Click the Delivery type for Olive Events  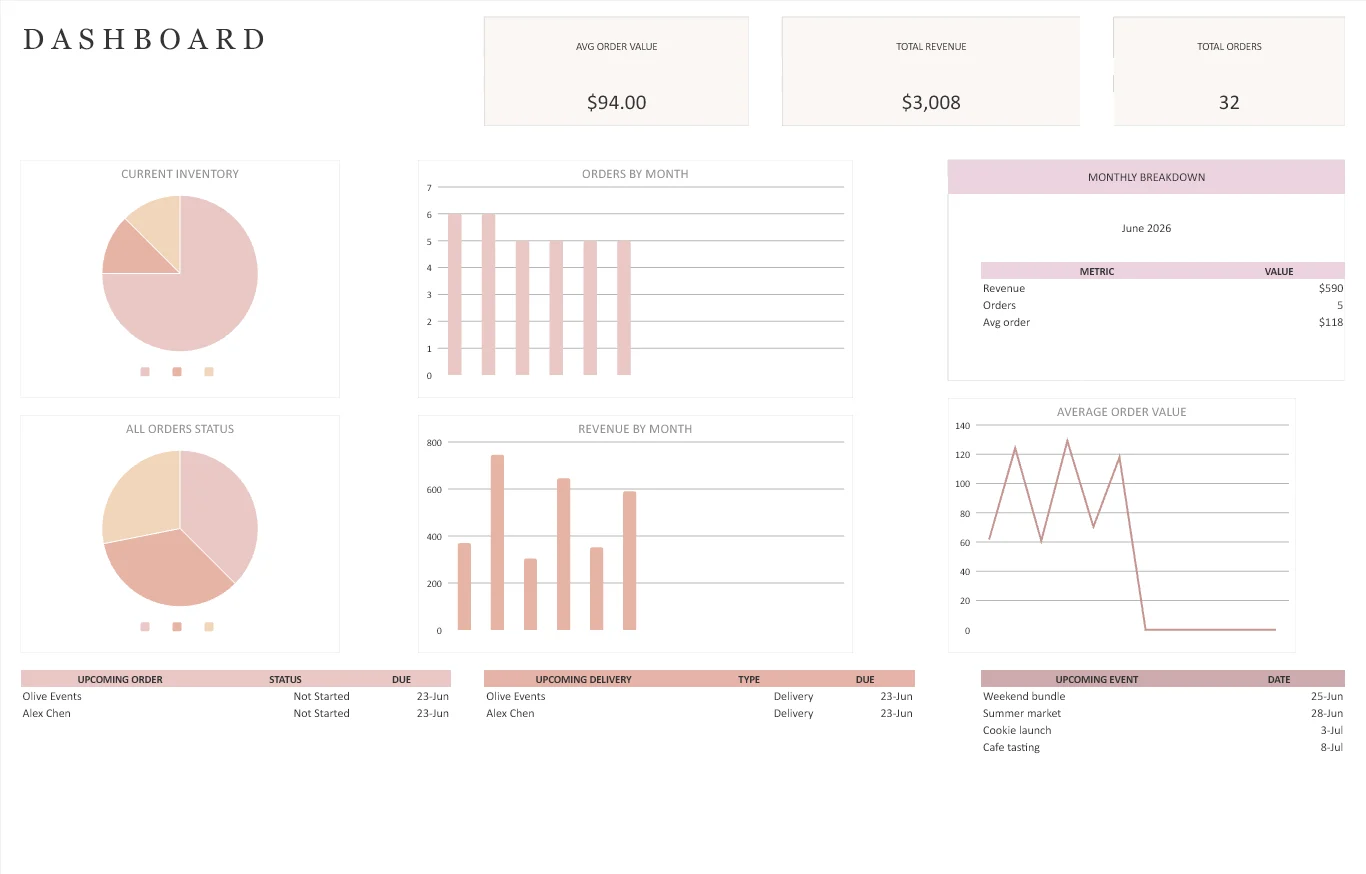click(793, 696)
